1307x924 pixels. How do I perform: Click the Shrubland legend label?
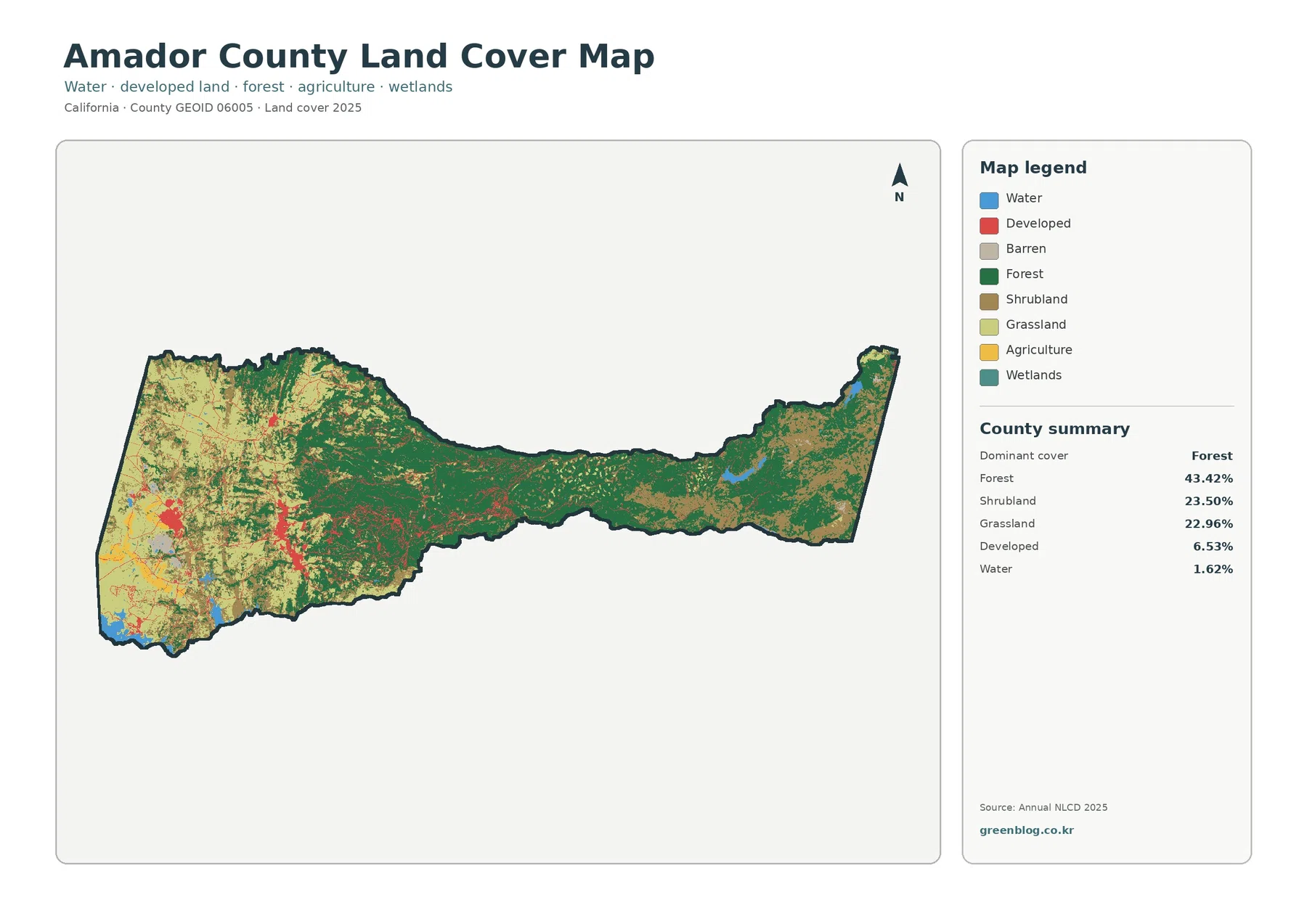tap(1037, 299)
